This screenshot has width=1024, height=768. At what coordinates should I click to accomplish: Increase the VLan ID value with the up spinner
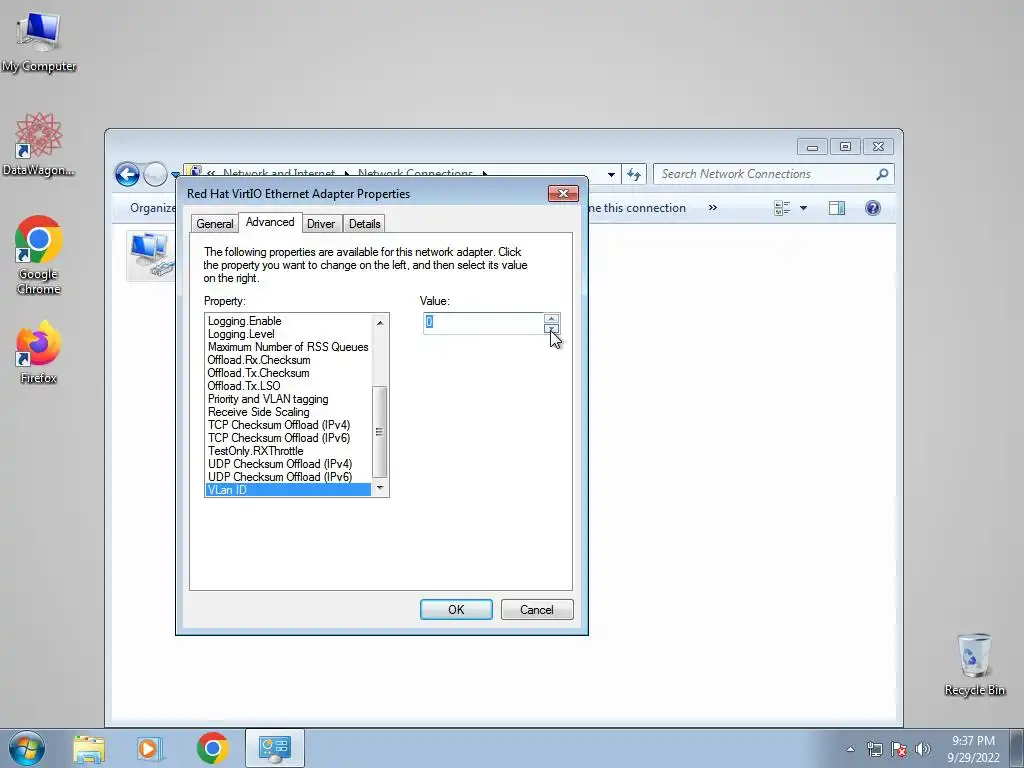click(551, 318)
